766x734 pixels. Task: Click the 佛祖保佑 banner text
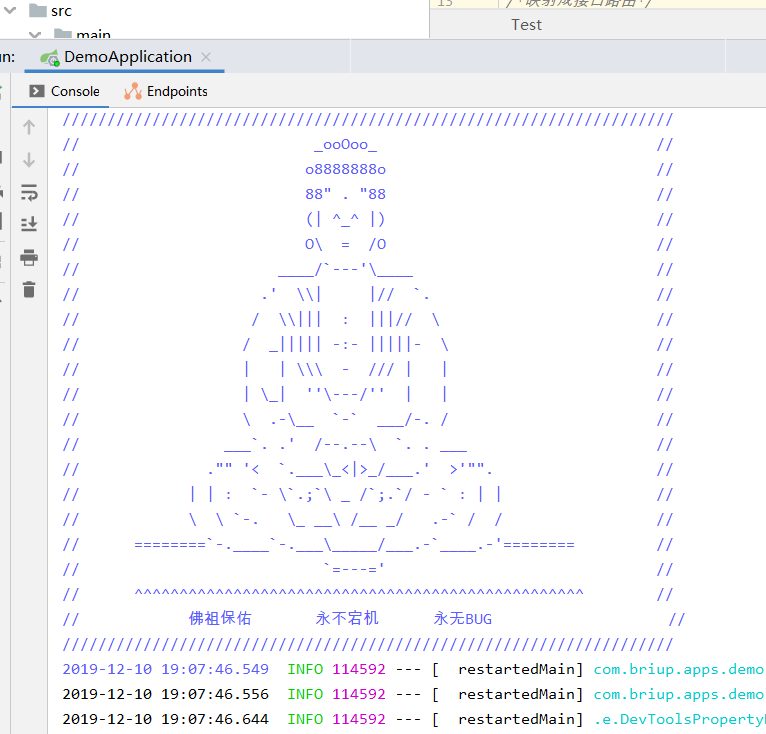coord(220,618)
